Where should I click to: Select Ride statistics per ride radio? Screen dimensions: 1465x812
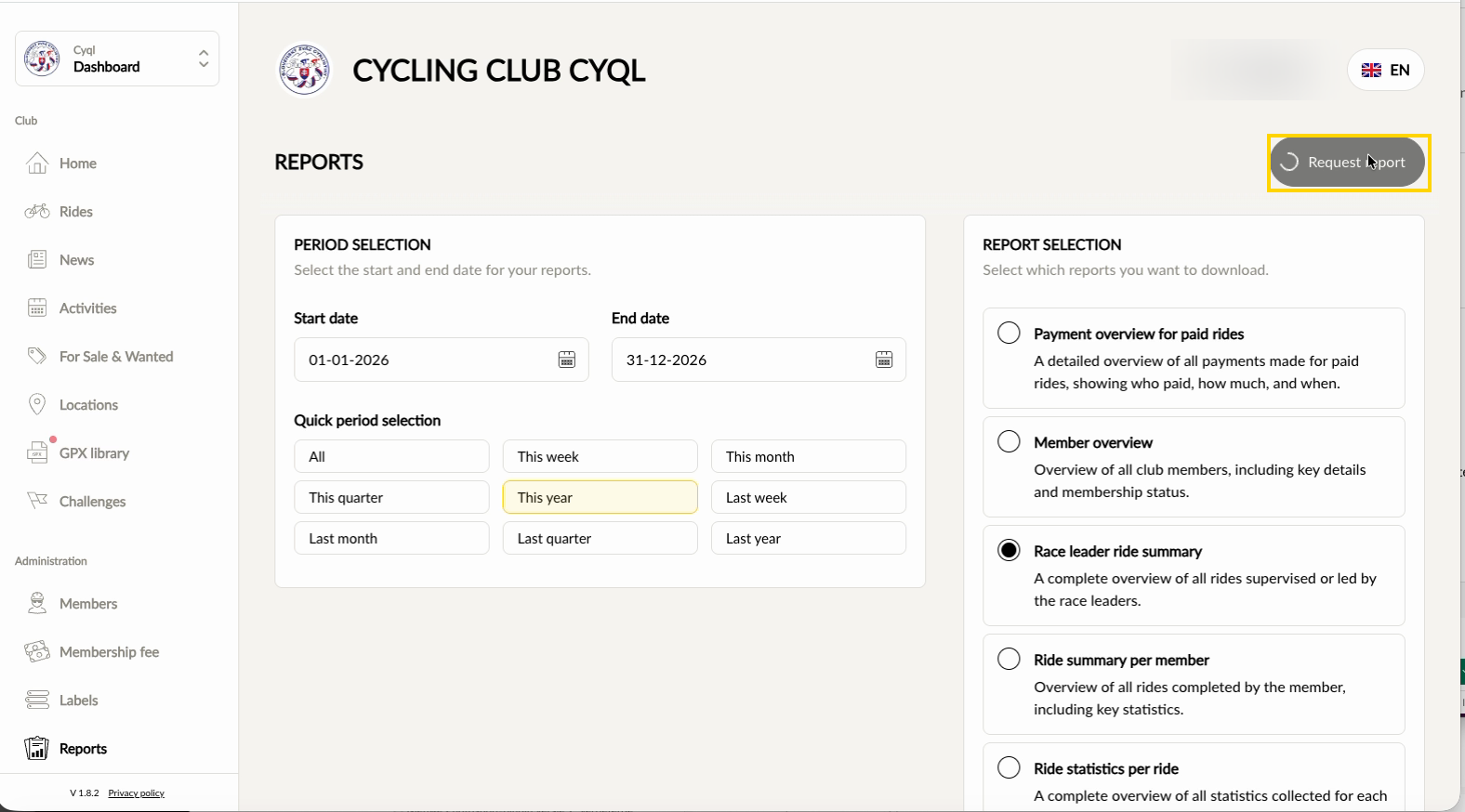(x=1009, y=767)
